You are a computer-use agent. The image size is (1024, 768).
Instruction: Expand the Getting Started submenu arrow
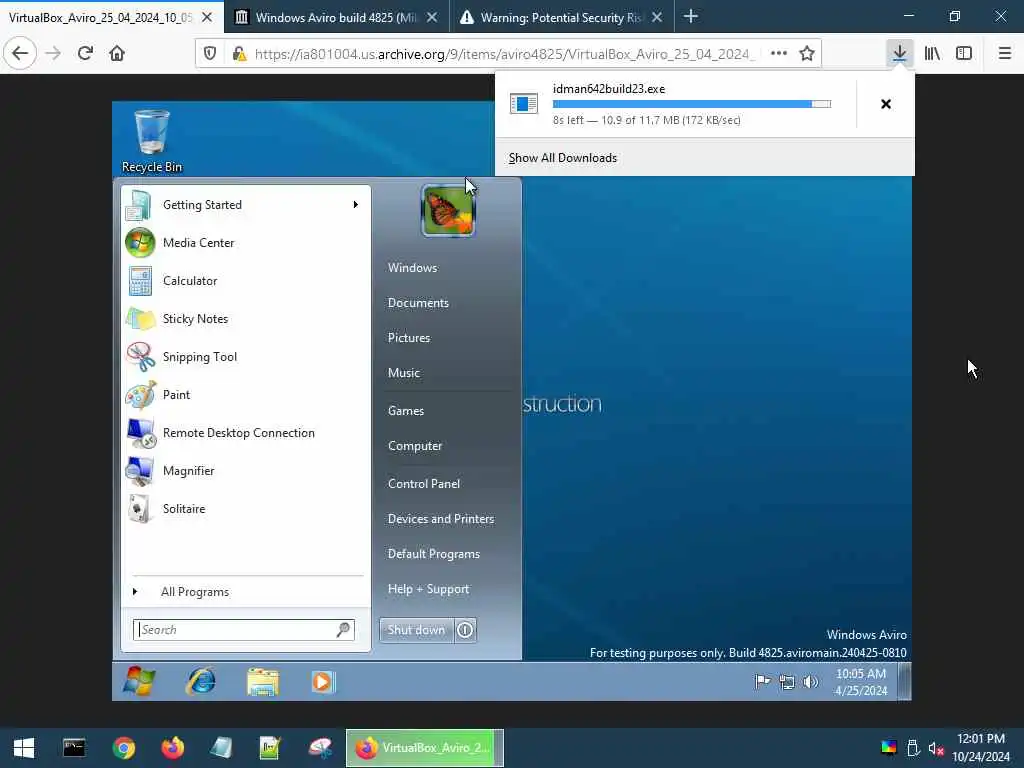click(x=355, y=205)
